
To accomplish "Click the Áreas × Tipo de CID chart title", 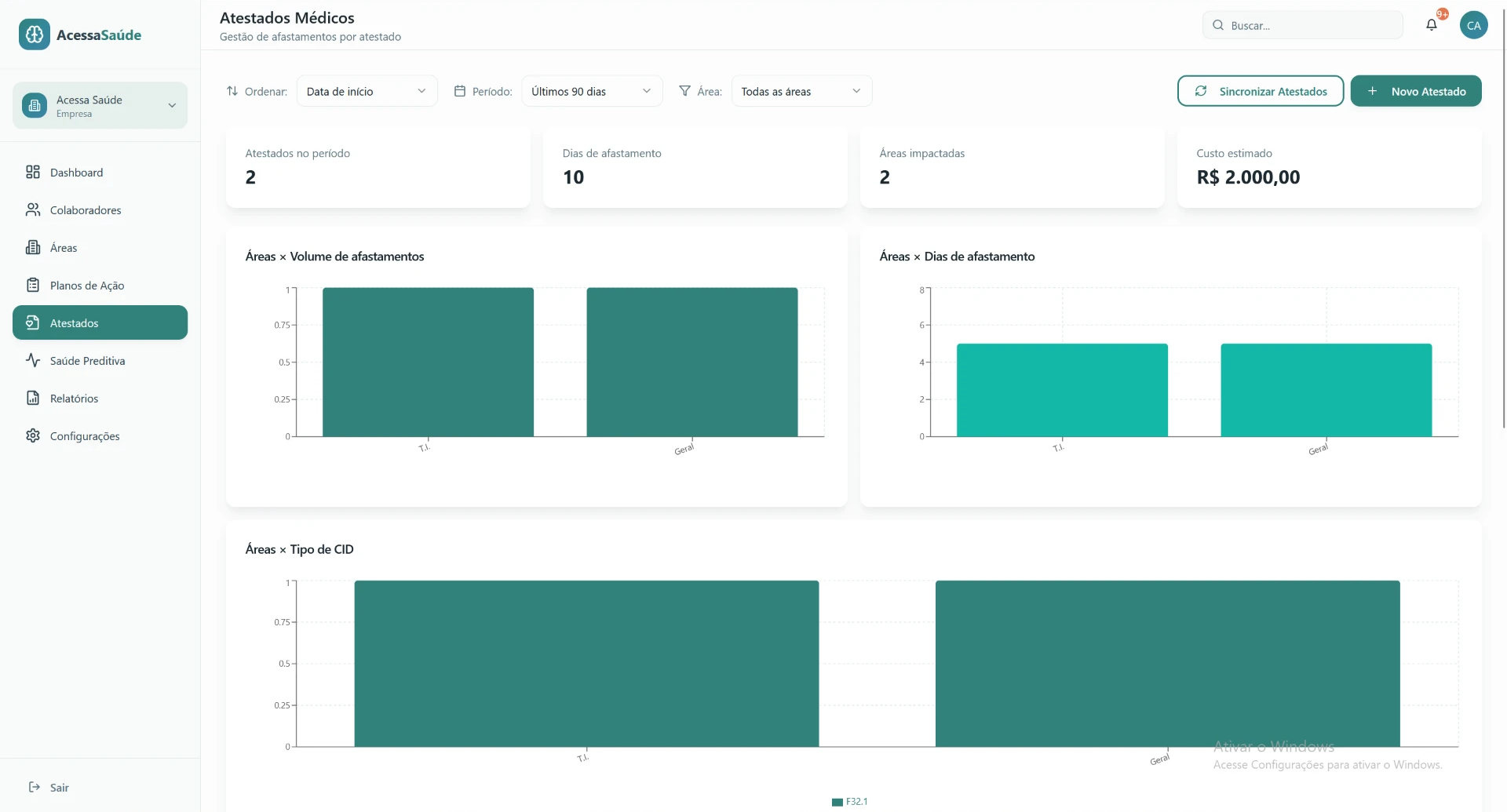I will [x=300, y=549].
